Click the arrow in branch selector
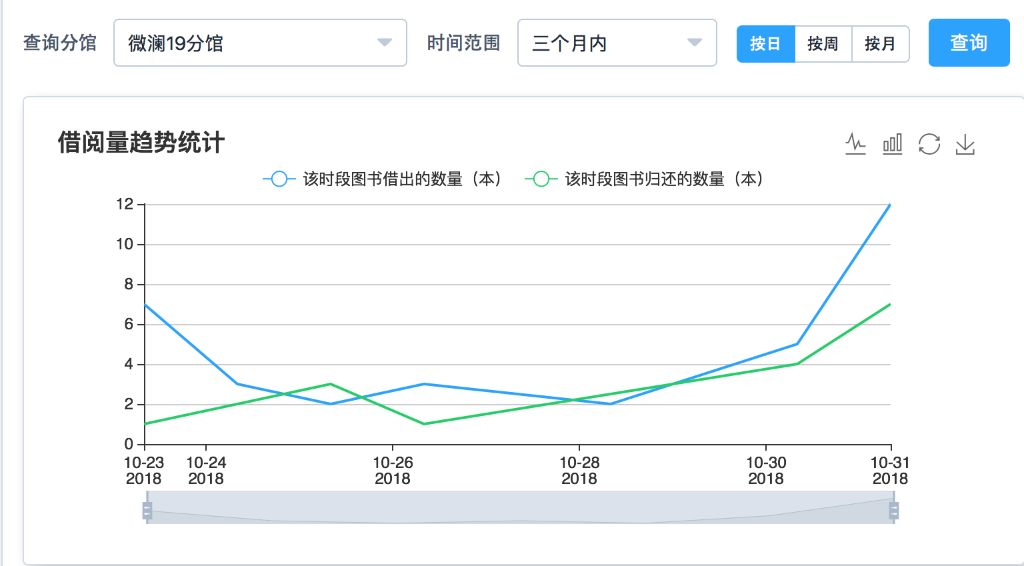The height and width of the screenshot is (566, 1024). click(385, 43)
